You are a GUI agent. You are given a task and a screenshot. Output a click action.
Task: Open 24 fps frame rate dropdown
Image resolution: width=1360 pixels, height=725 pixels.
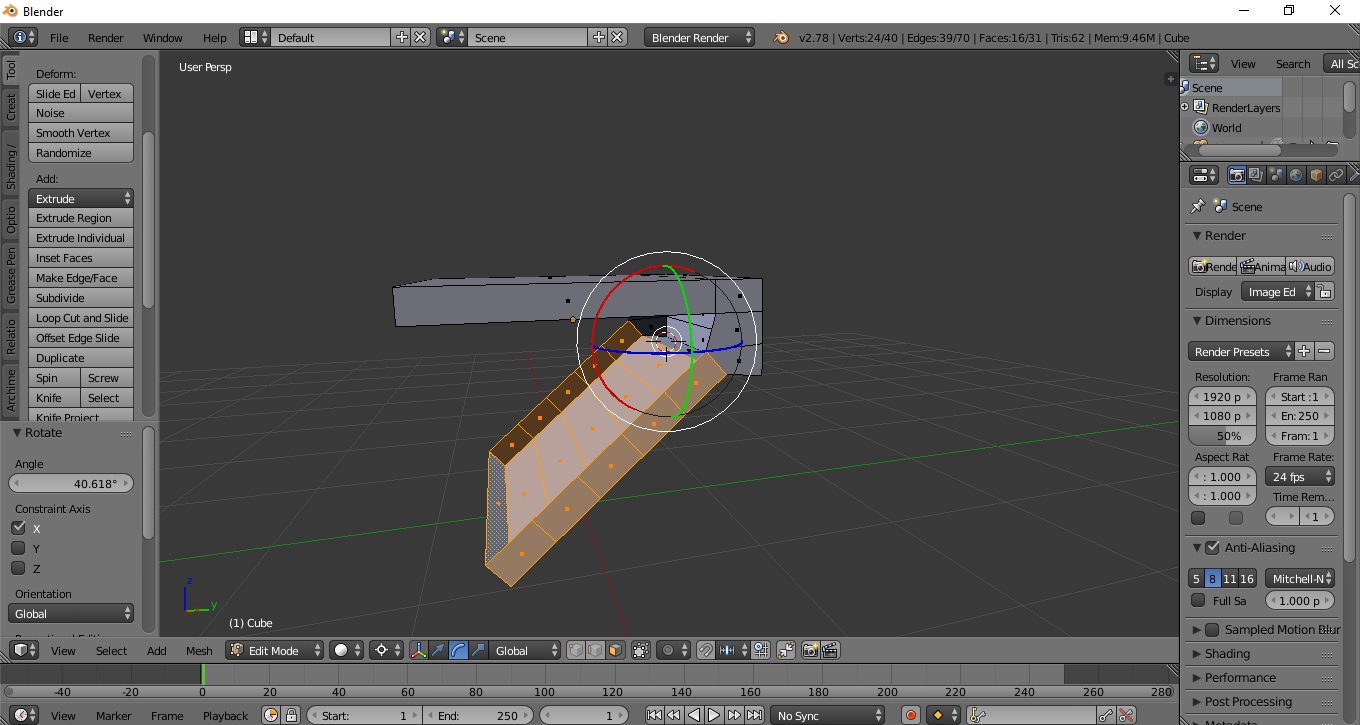point(1300,476)
